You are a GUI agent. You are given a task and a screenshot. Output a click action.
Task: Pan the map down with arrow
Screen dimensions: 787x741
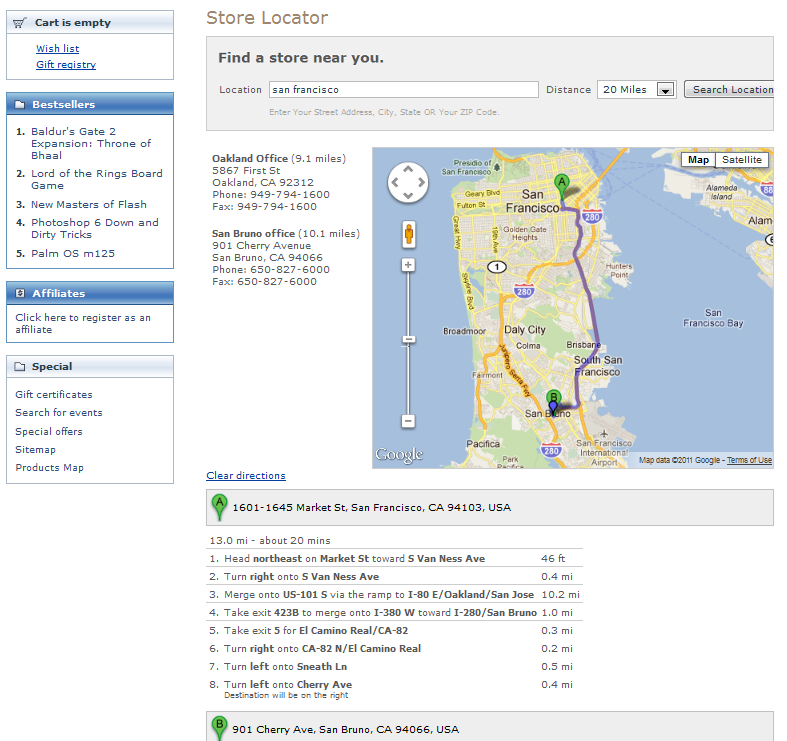[408, 195]
